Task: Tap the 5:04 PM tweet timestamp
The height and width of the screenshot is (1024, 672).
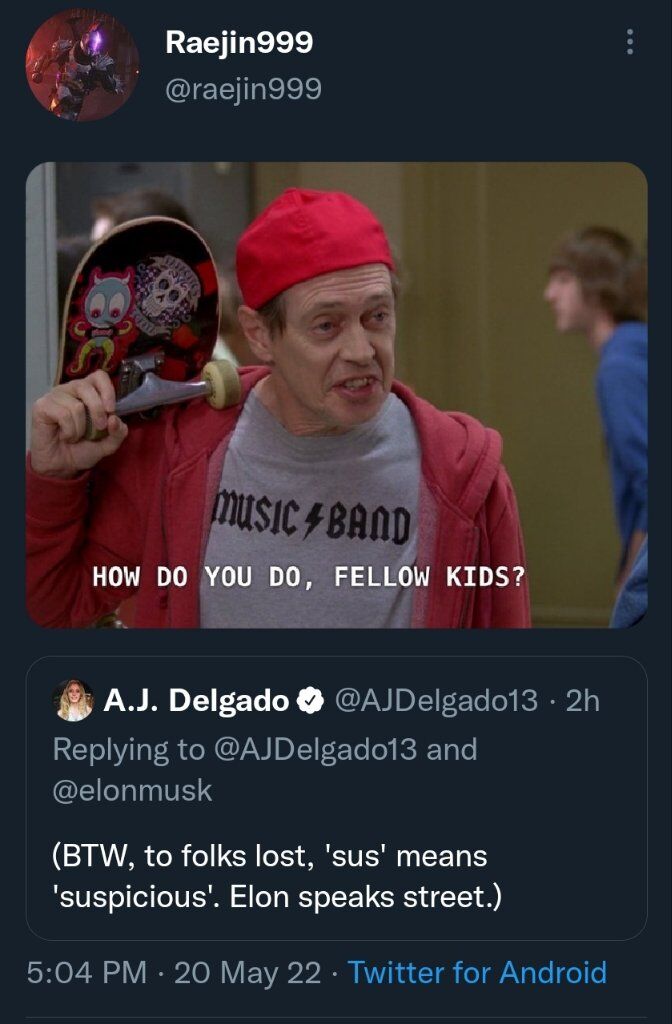Action: (x=87, y=972)
